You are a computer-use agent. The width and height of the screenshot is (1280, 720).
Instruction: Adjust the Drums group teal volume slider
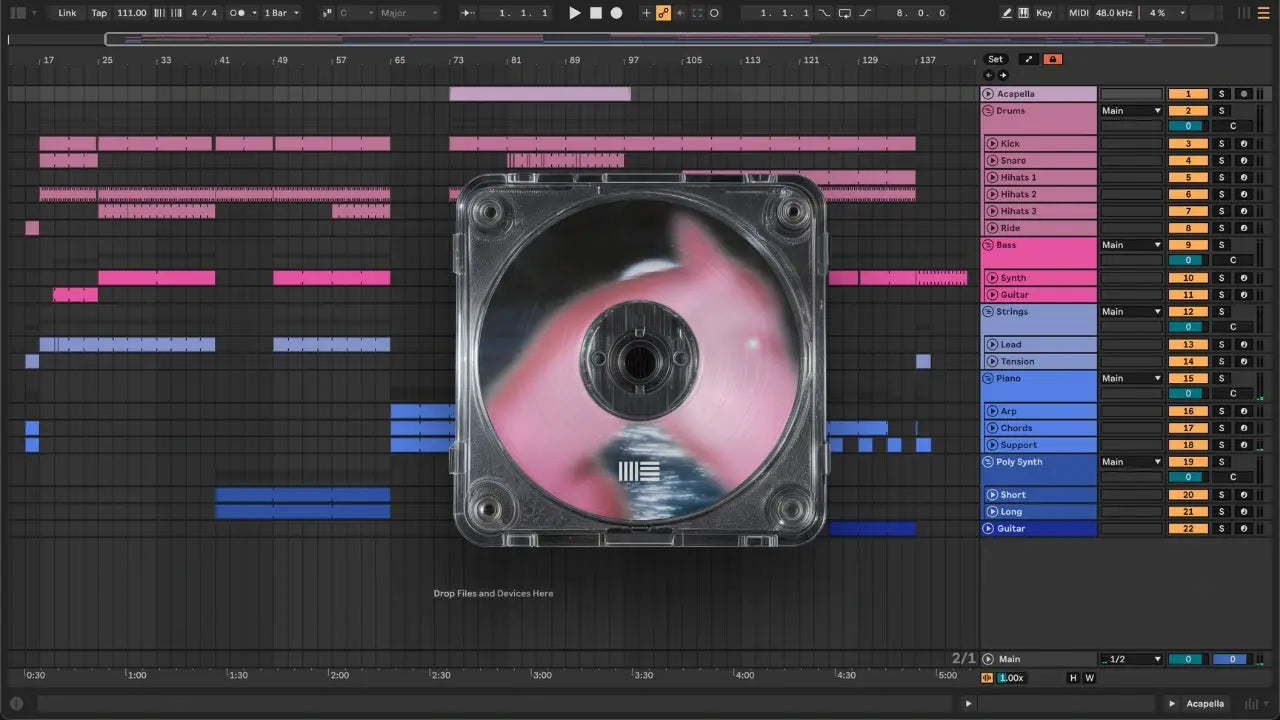coord(1188,127)
